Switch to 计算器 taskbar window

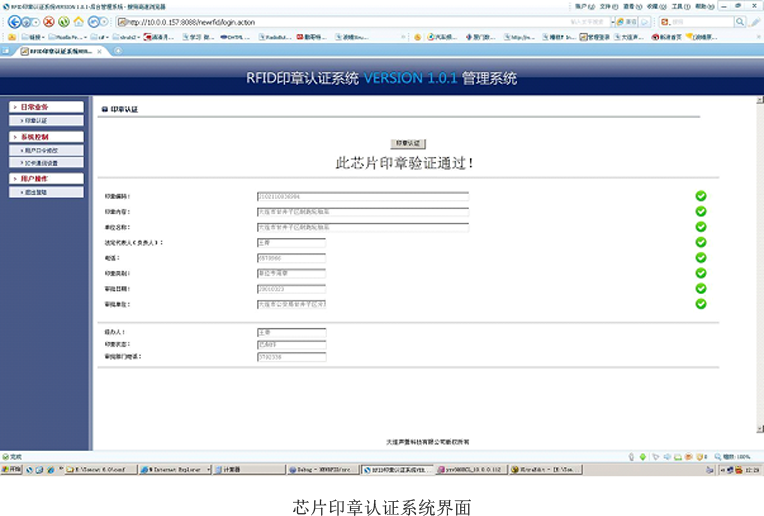[x=249, y=470]
